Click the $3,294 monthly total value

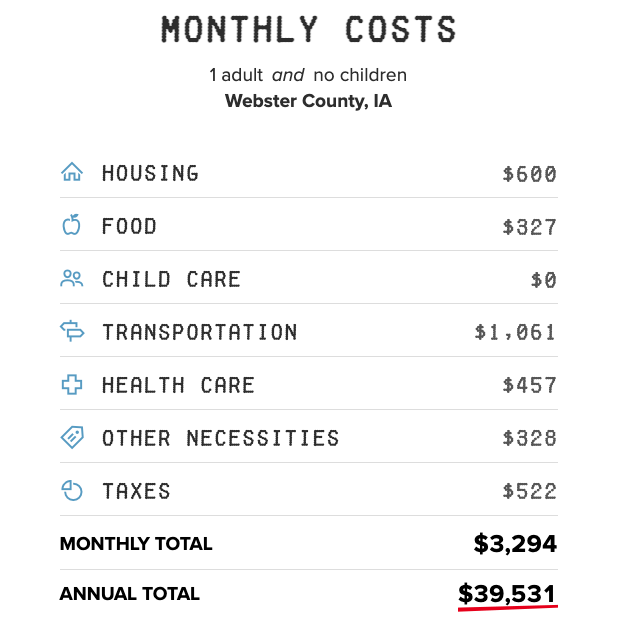[x=514, y=544]
